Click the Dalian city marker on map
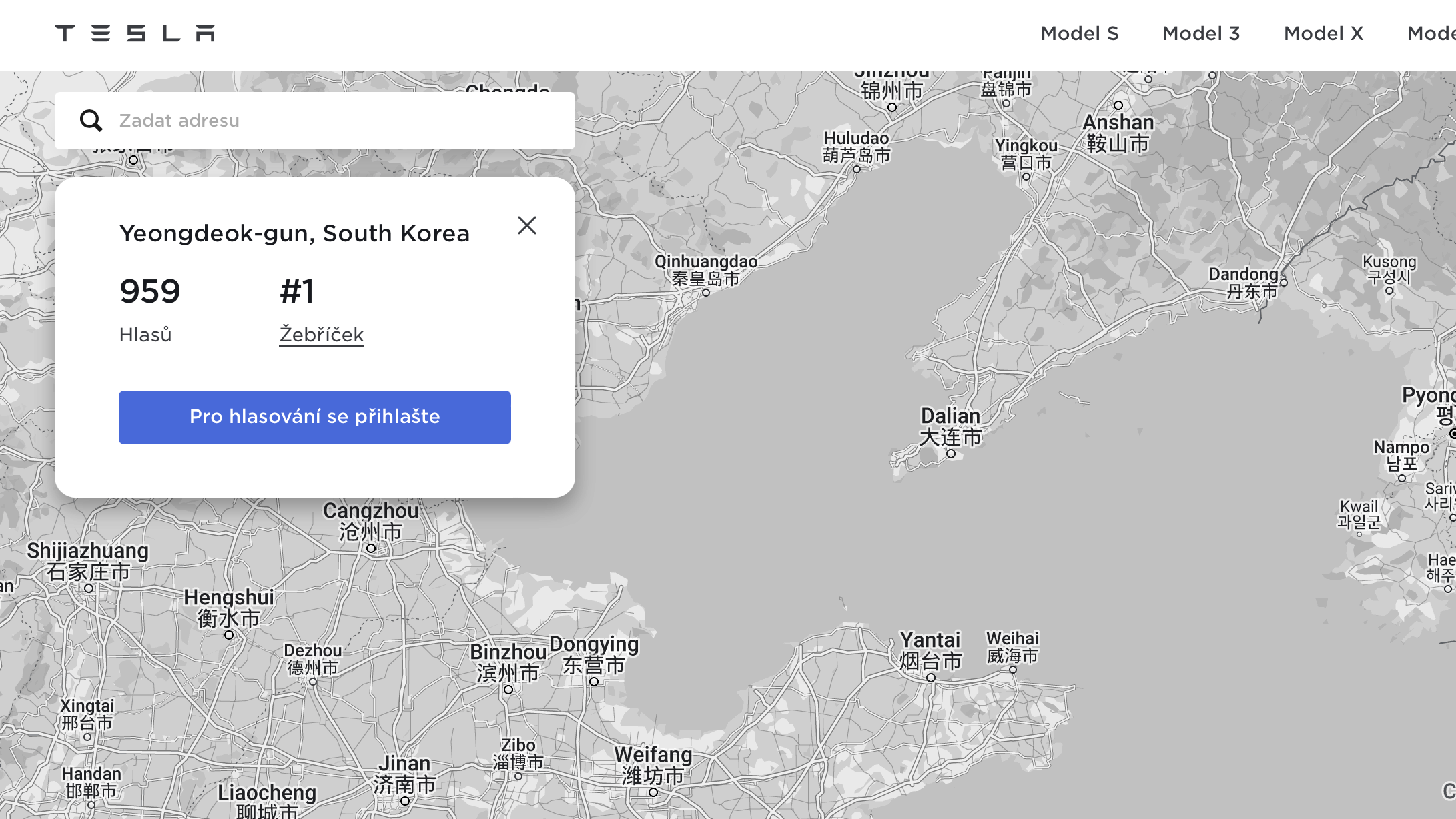Viewport: 1456px width, 819px height. 951,454
